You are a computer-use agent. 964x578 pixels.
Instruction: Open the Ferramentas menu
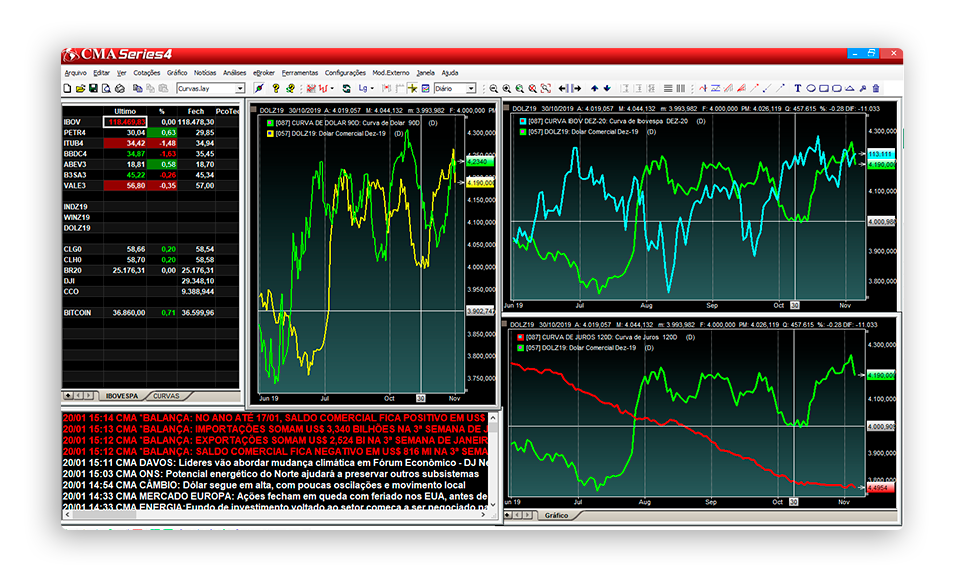pyautogui.click(x=300, y=73)
